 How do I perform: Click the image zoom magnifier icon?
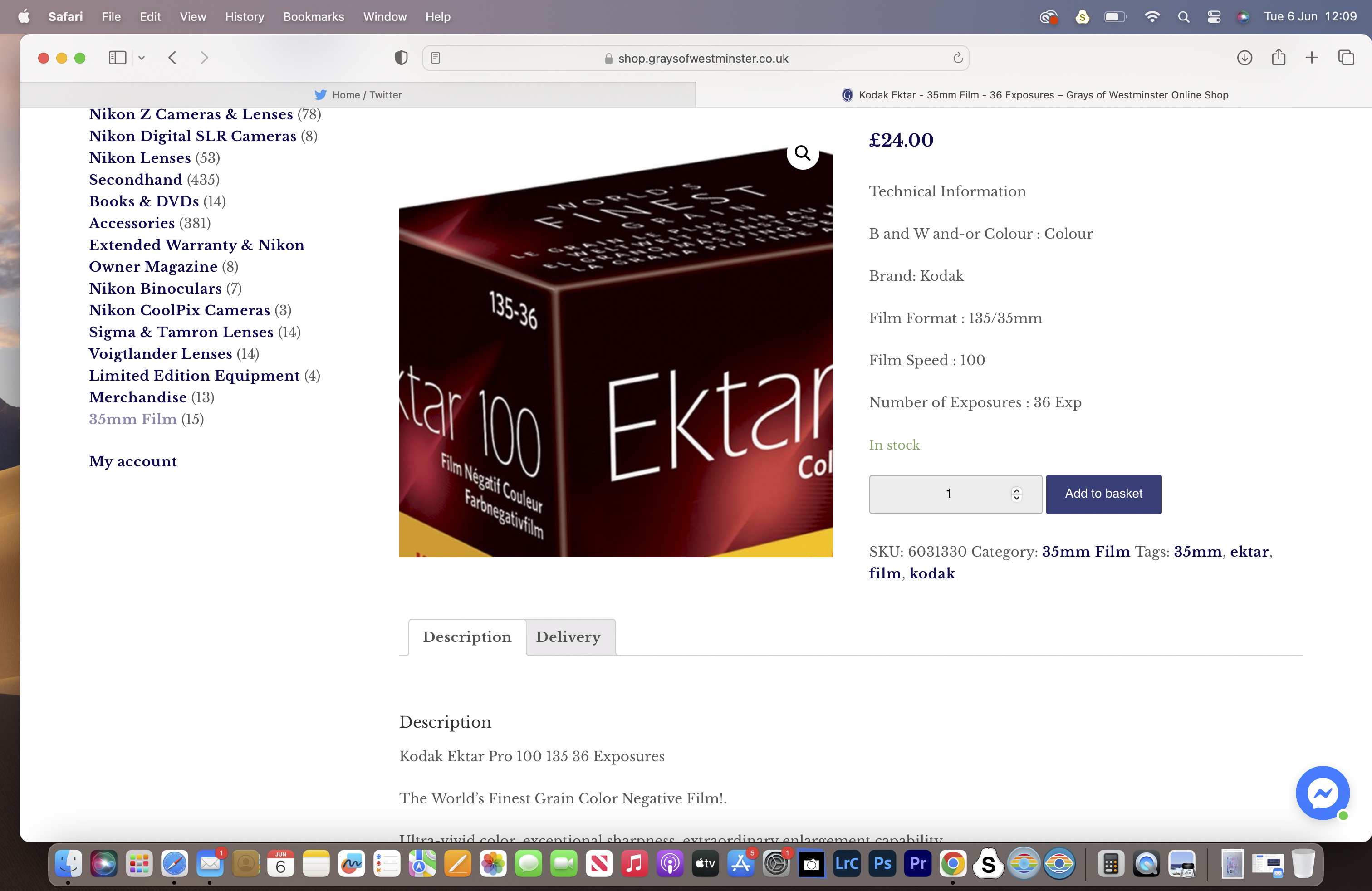click(803, 153)
